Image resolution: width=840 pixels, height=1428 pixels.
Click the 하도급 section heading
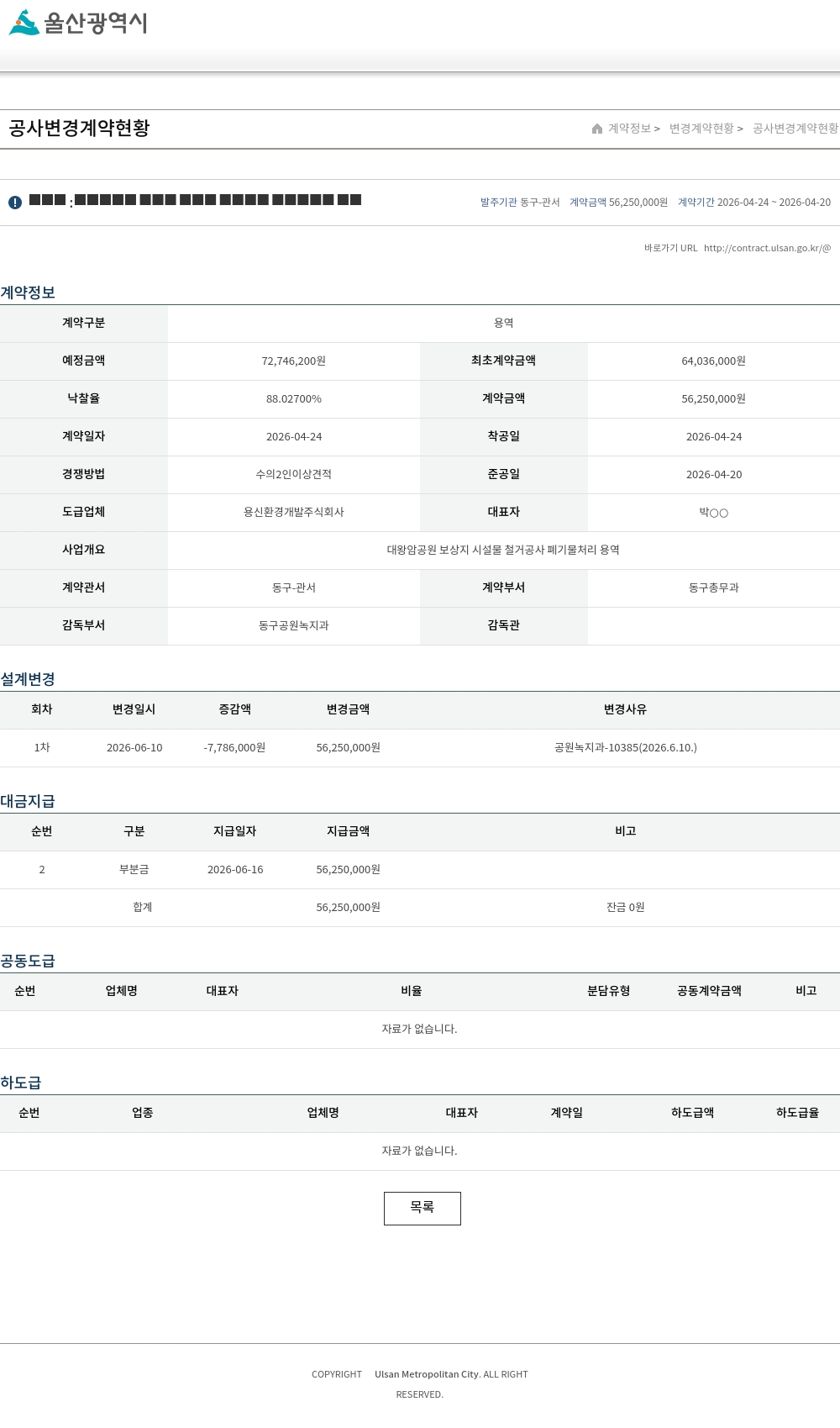21,1083
